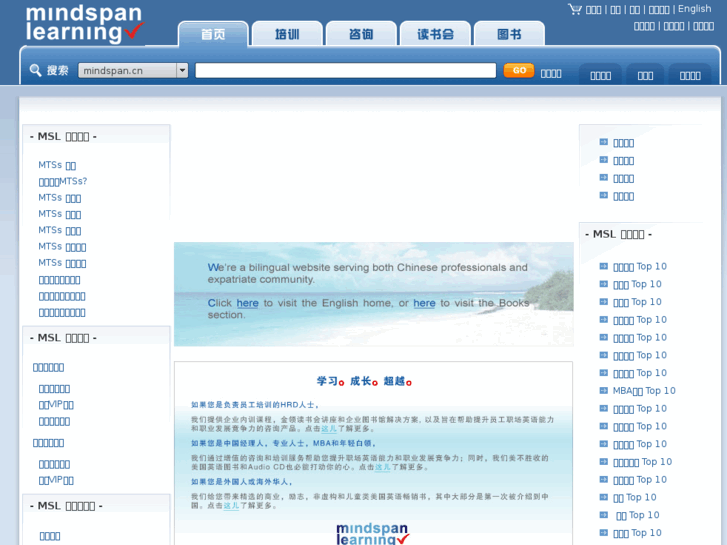Select text 如果您是负责员工培训的HRD人士
This screenshot has height=545, width=727.
(253, 405)
